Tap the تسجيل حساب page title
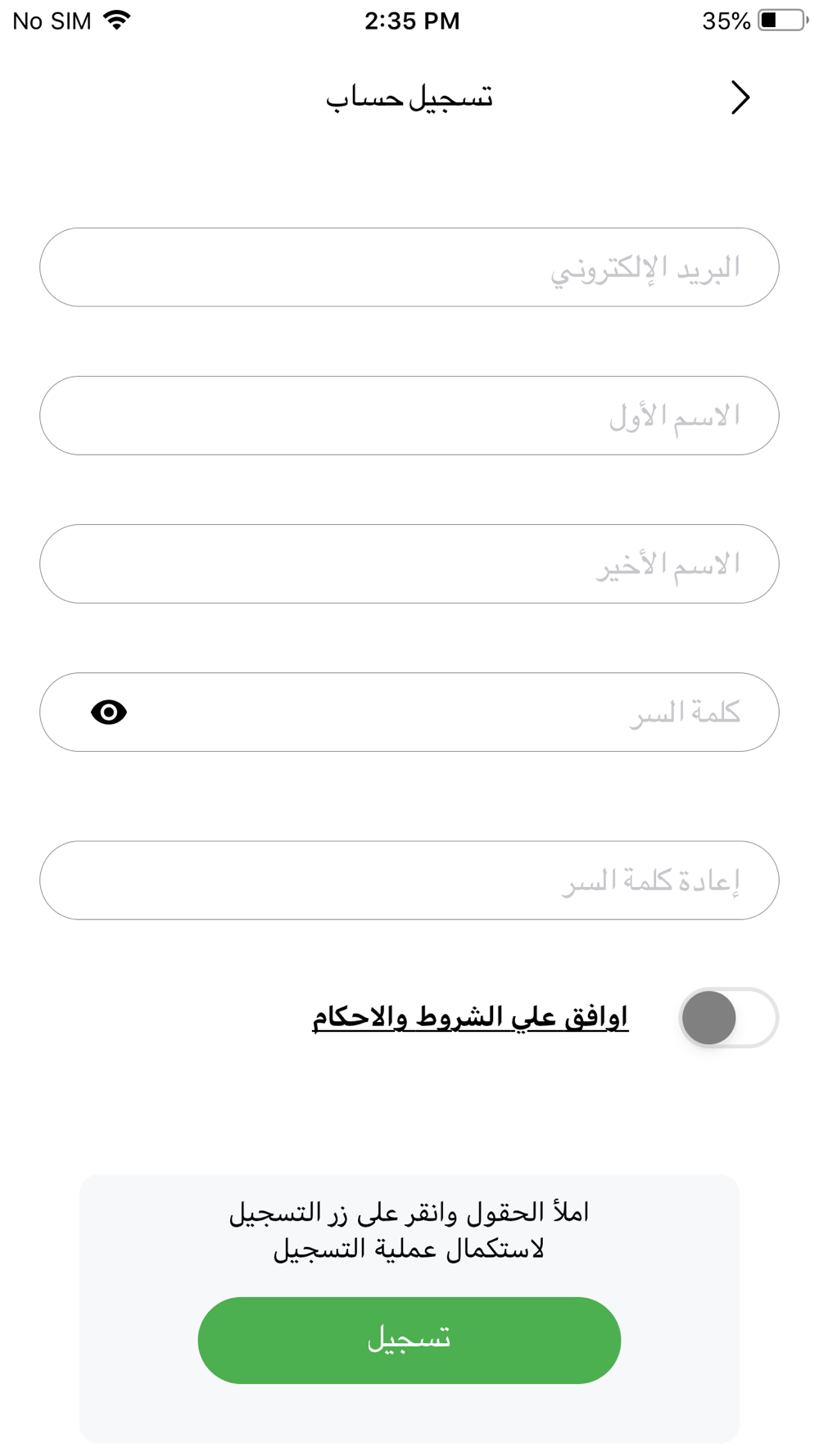The height and width of the screenshot is (1456, 819). [x=409, y=98]
